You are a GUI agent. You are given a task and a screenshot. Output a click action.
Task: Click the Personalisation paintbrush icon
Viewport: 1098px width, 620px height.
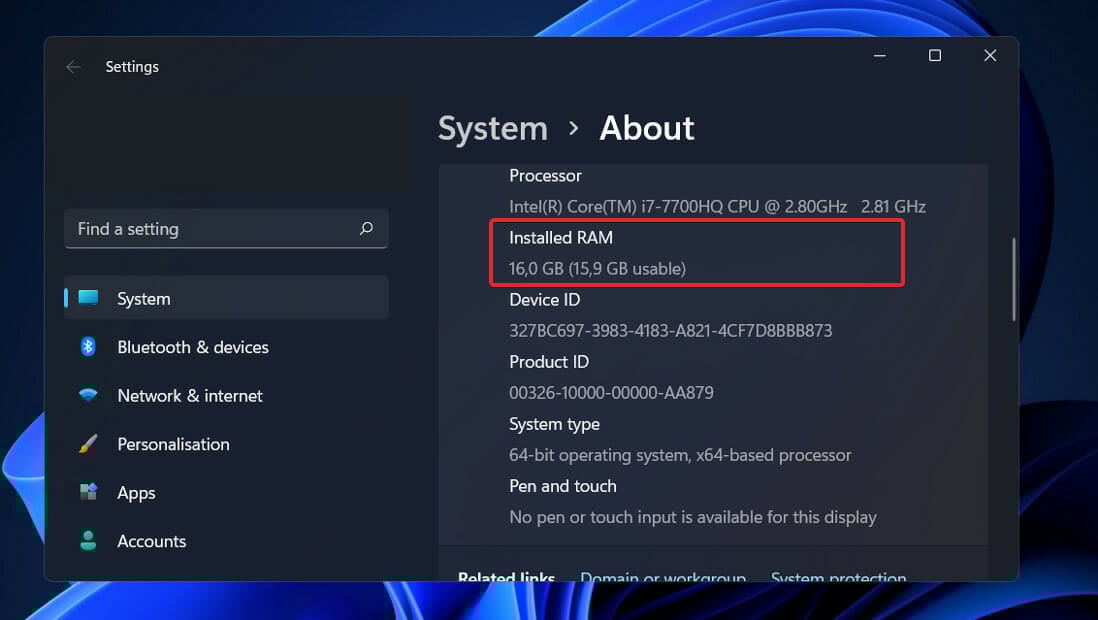click(88, 444)
